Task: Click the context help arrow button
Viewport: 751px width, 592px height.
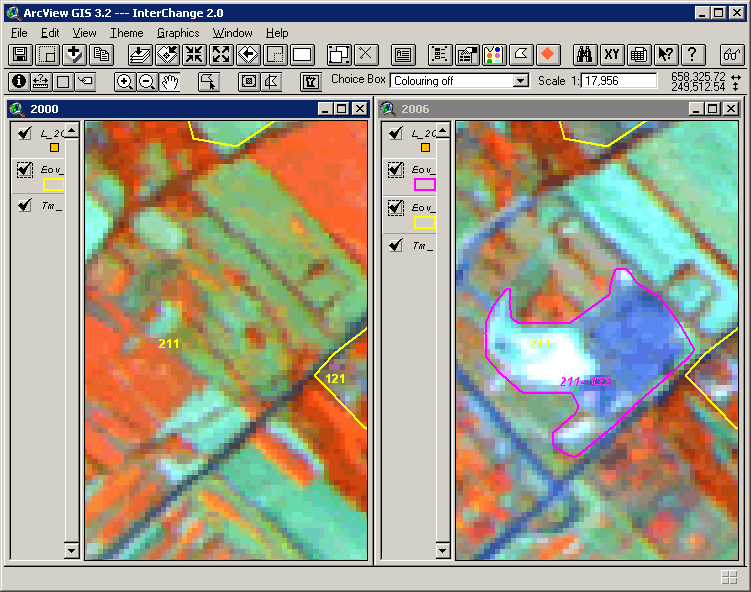Action: click(x=666, y=55)
